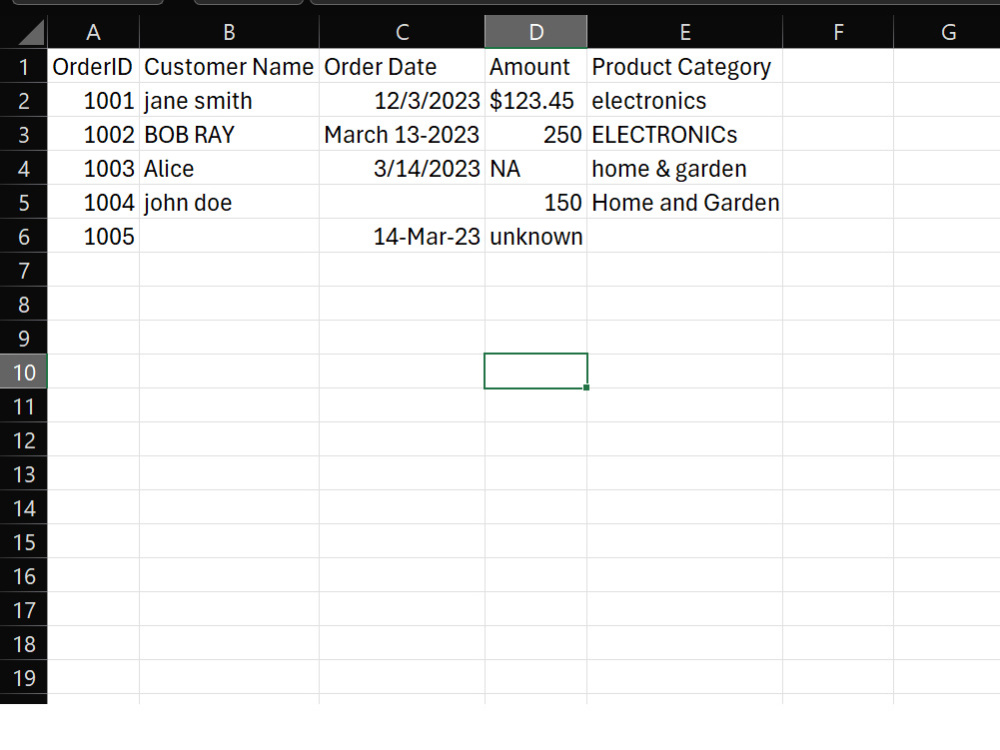Select cell containing BOB RAY
Screen dimensions: 1000x750
point(229,134)
